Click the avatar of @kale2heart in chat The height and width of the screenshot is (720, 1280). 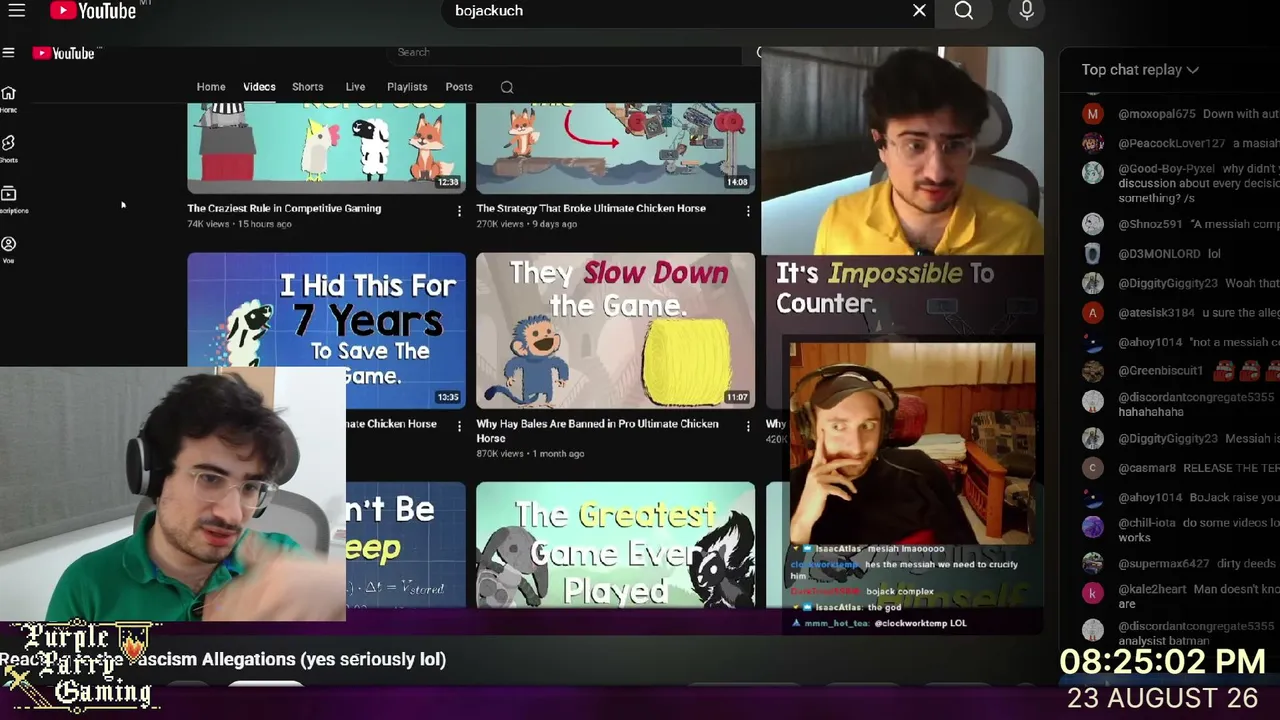[1093, 593]
